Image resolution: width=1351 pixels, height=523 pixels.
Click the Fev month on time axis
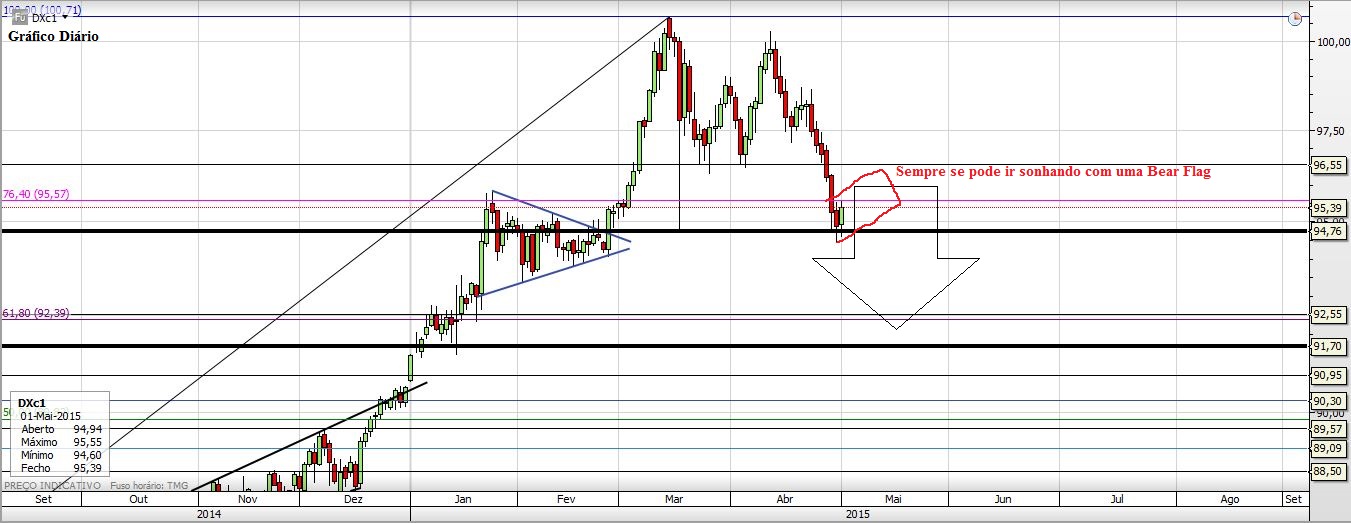[566, 498]
